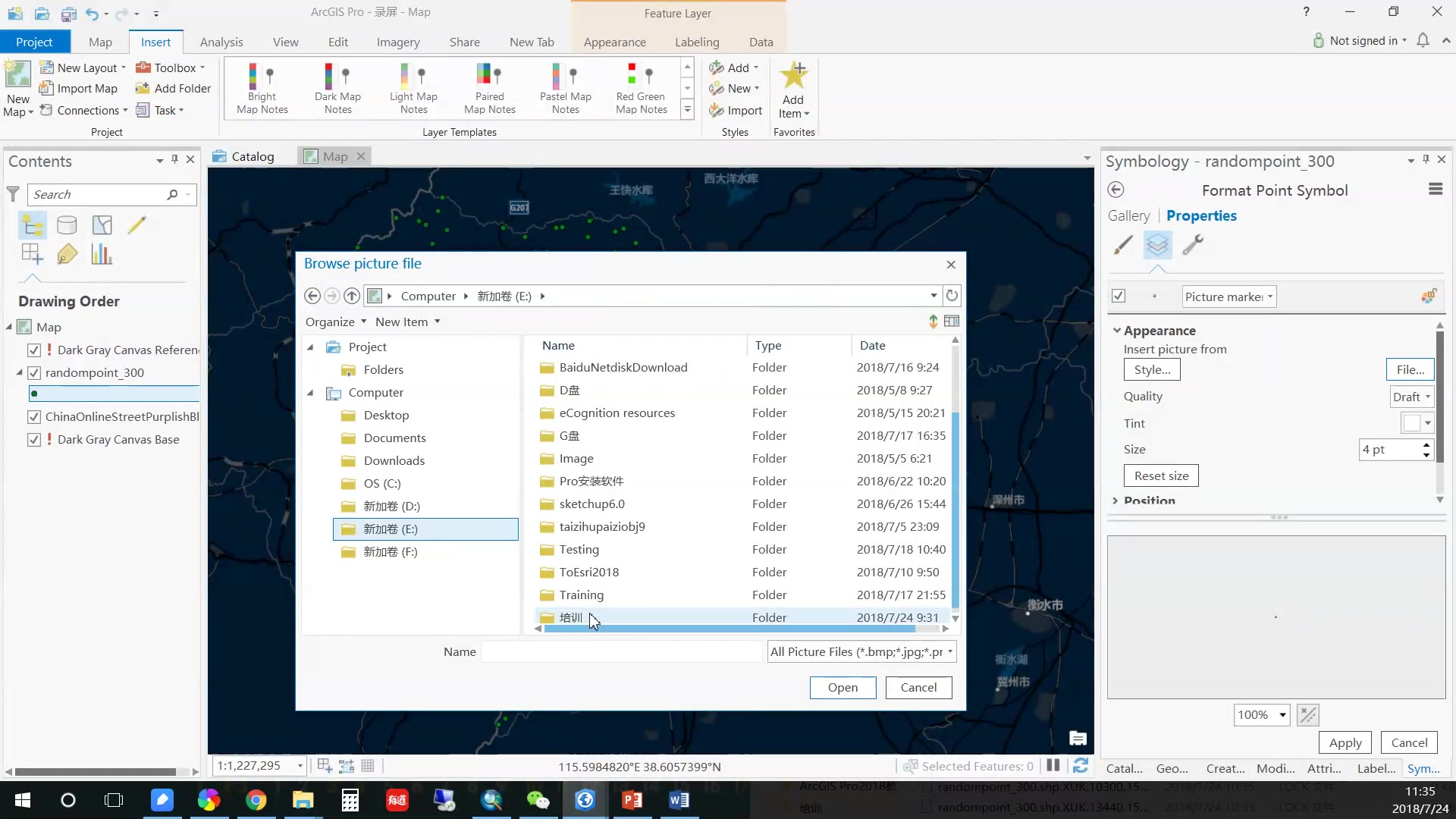Click the Layers icon in Symbology Properties
1456x819 pixels.
[x=1157, y=245]
